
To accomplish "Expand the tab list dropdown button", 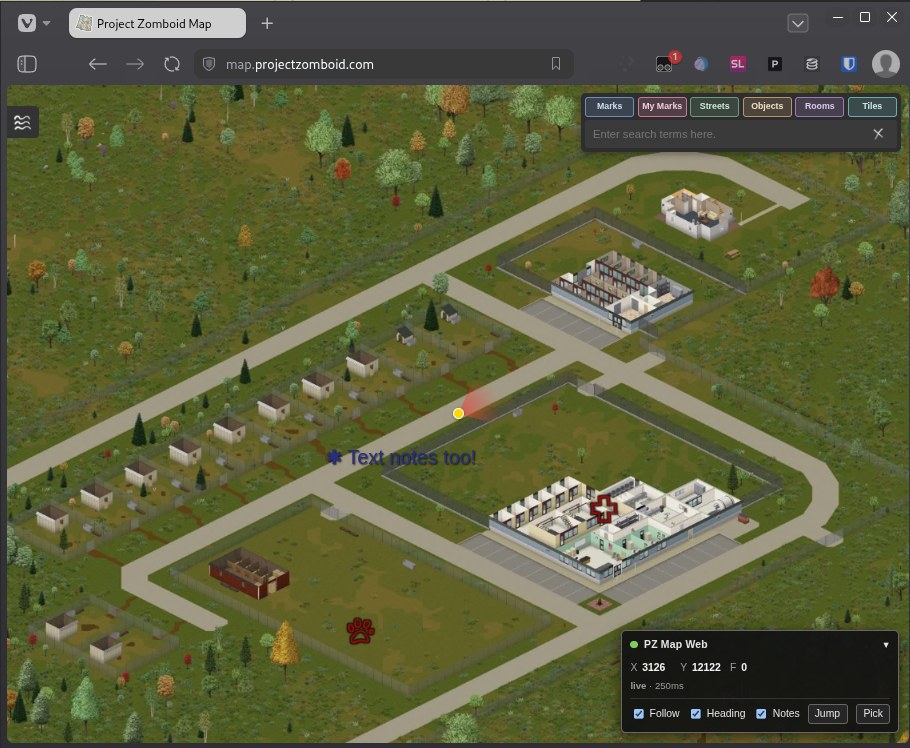I will 798,23.
